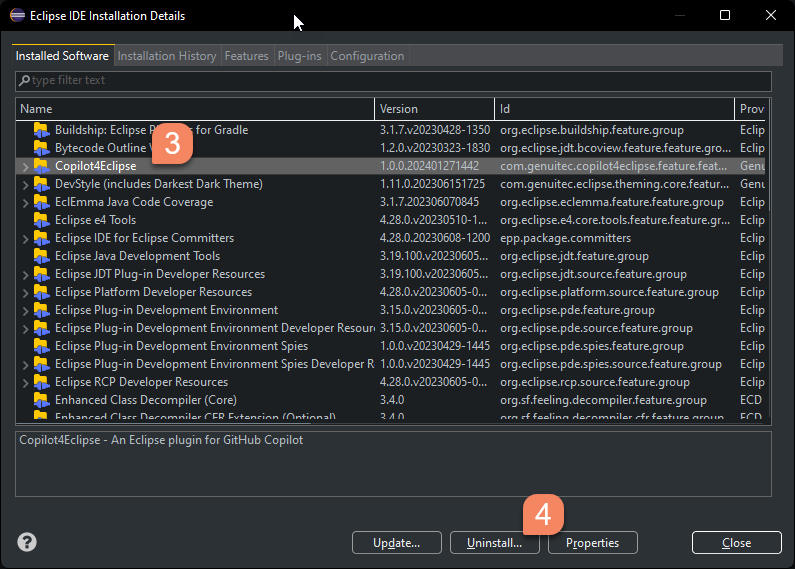The width and height of the screenshot is (795, 569).
Task: Click the Eclipse Plug-in Development Environment icon
Action: tap(42, 310)
